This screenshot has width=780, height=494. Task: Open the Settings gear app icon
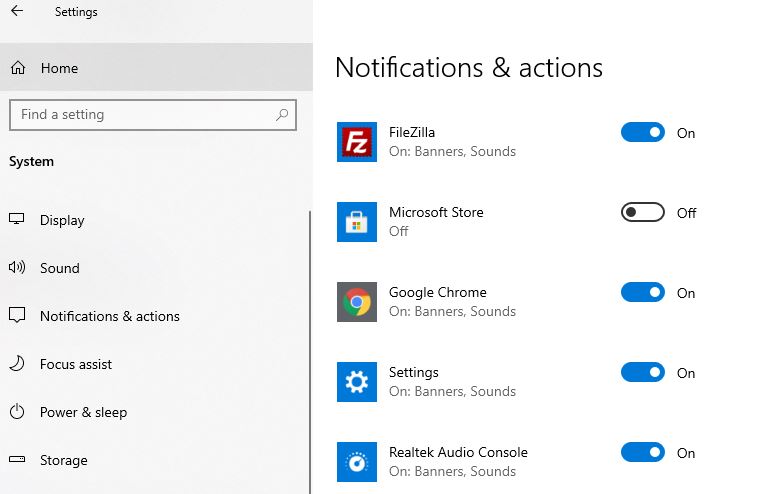coord(357,382)
